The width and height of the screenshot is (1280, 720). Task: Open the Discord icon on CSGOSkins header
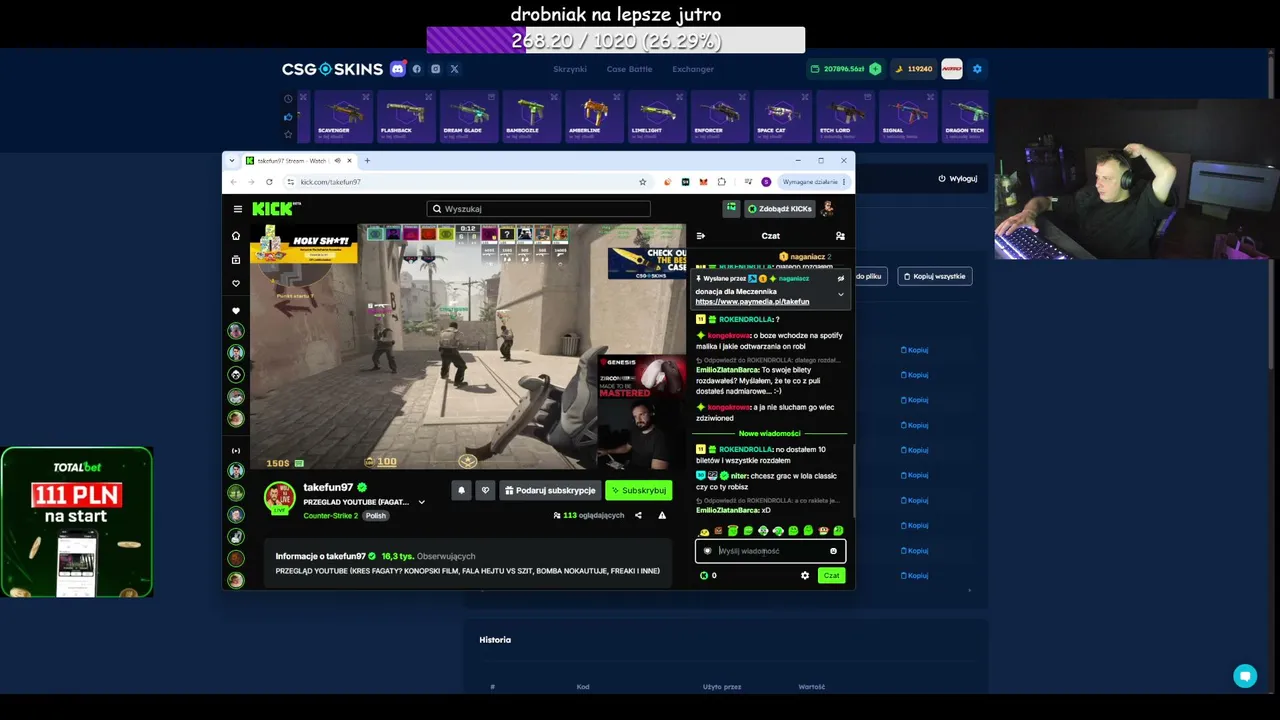coord(398,69)
